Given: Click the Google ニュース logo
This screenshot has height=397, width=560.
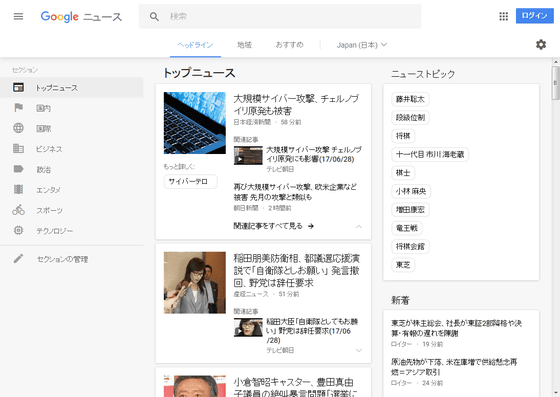Looking at the screenshot, I should (x=81, y=16).
